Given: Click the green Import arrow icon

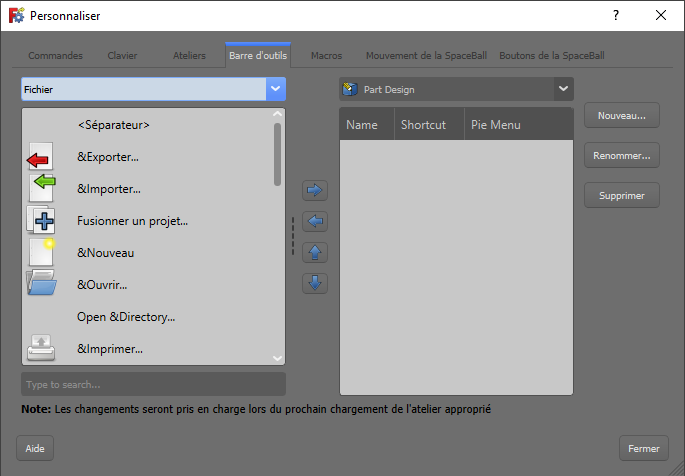Looking at the screenshot, I should point(42,186).
